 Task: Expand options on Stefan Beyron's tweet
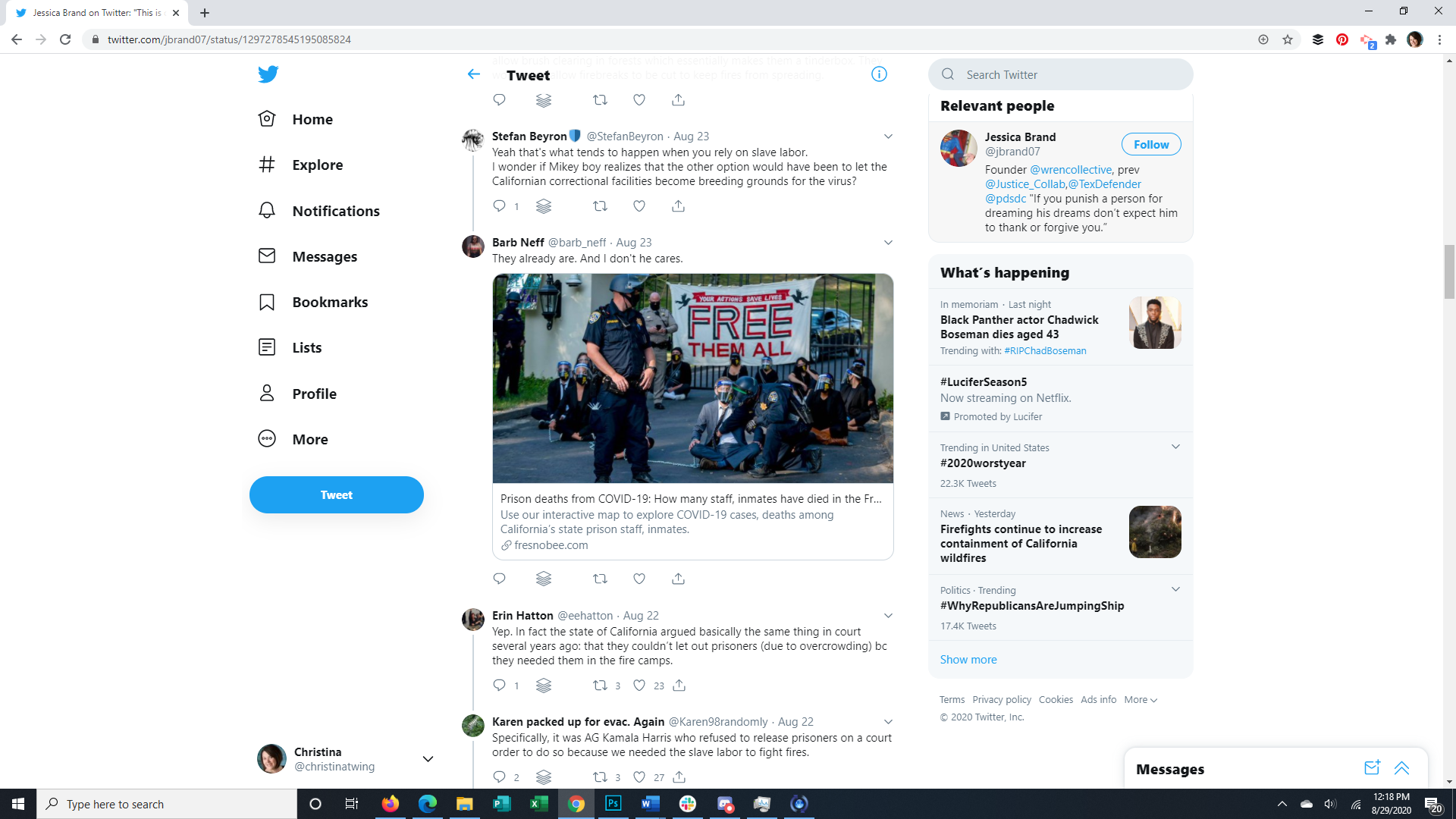(888, 136)
